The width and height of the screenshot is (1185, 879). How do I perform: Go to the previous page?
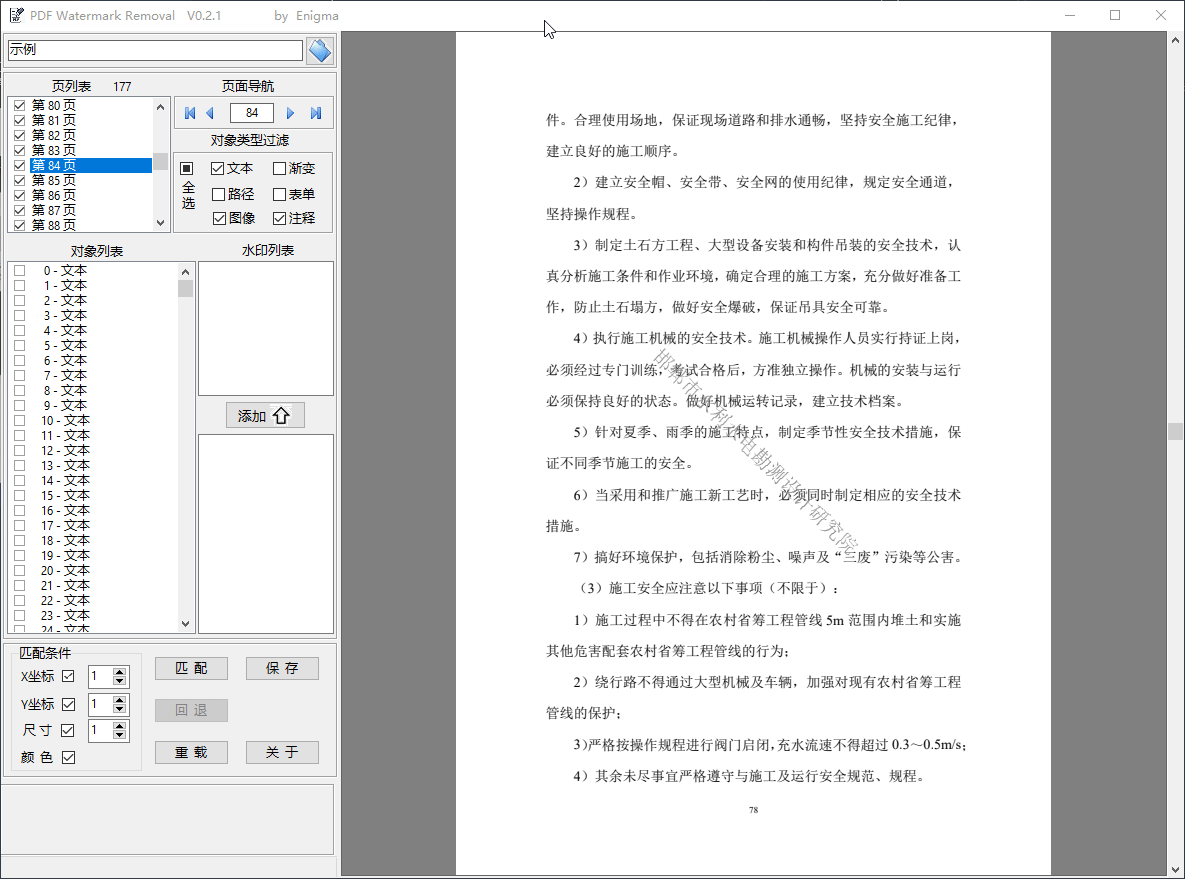[x=210, y=113]
